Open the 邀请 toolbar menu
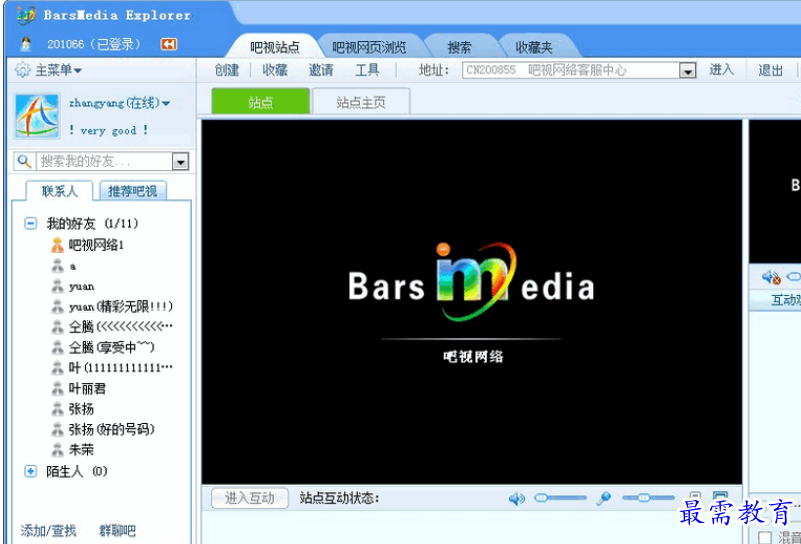 click(x=321, y=70)
